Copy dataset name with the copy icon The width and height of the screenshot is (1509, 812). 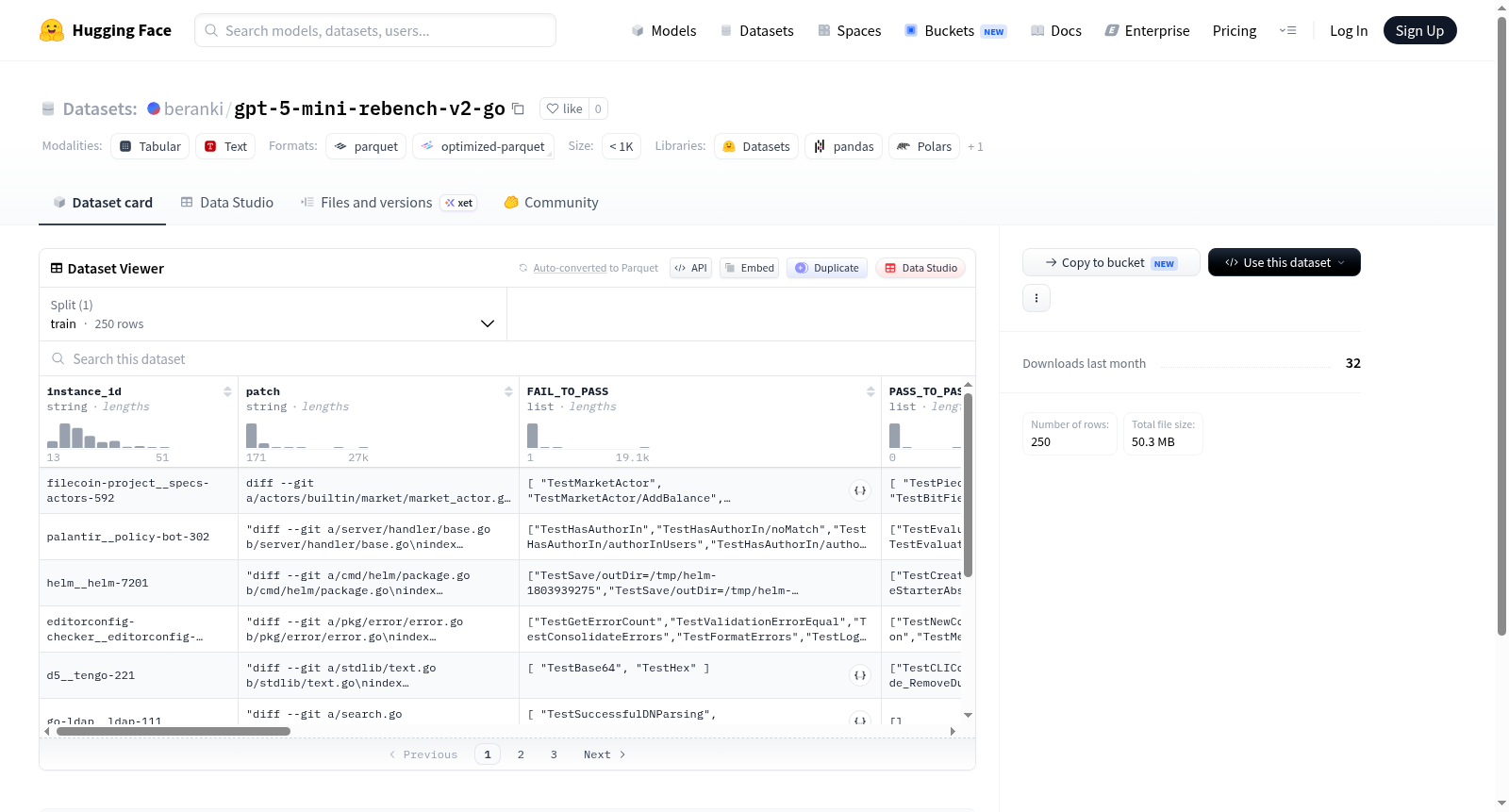click(x=518, y=108)
